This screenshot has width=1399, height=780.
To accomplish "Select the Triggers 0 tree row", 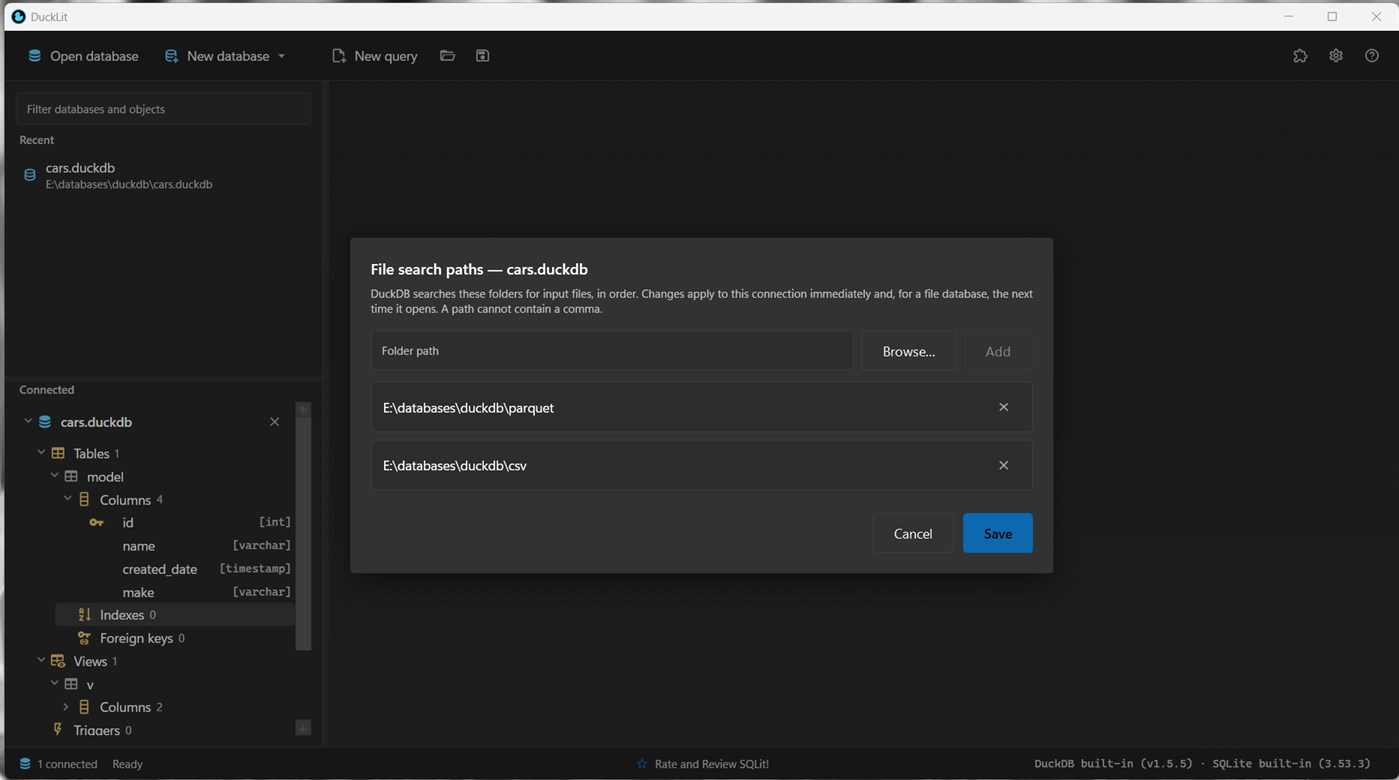I will 160,730.
